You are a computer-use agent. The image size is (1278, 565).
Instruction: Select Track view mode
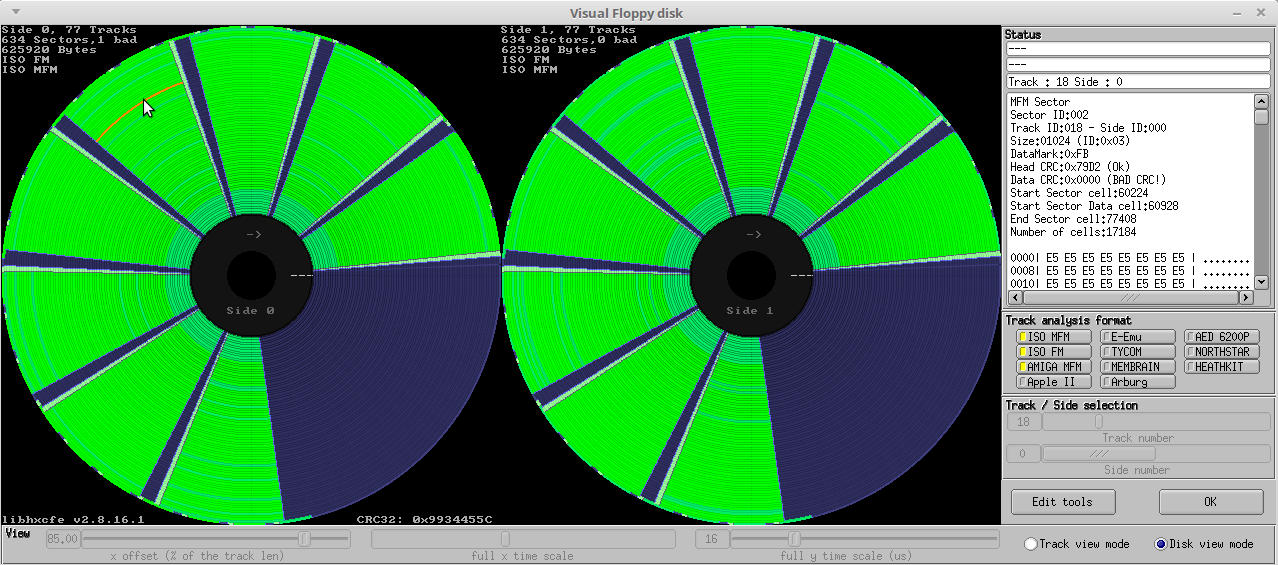(1077, 544)
